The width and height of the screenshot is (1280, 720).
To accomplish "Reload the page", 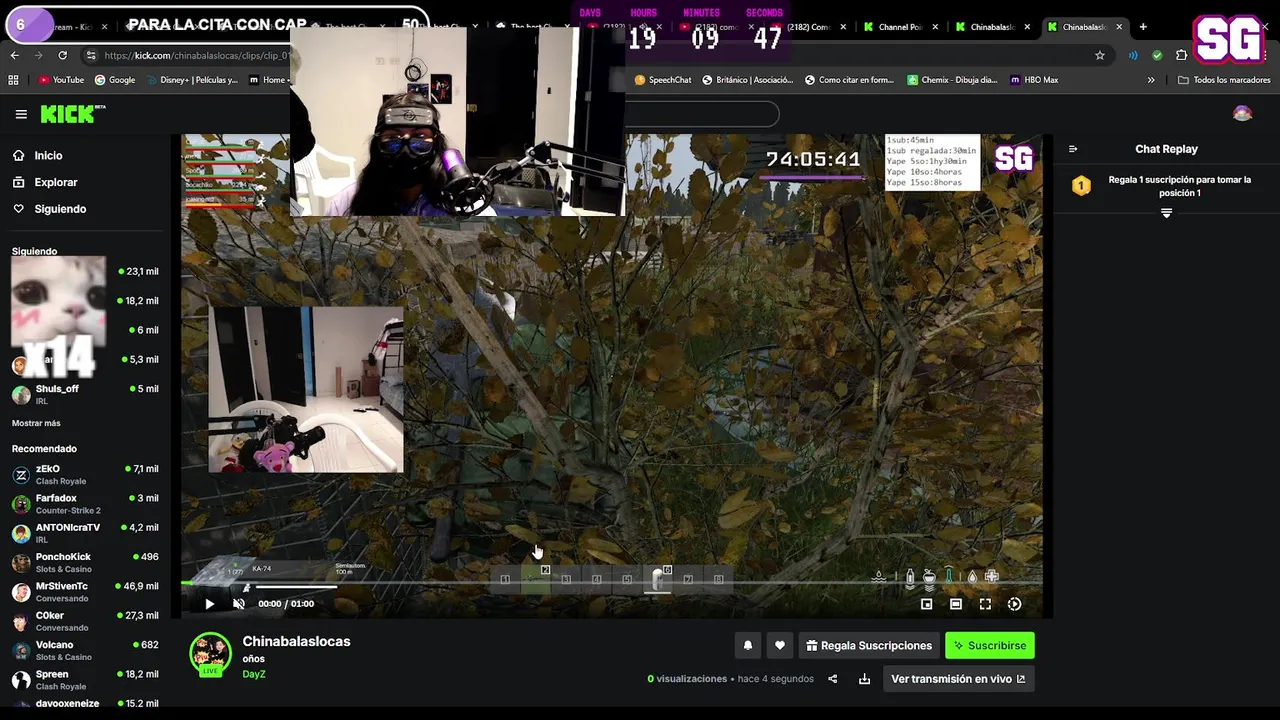I will point(62,55).
